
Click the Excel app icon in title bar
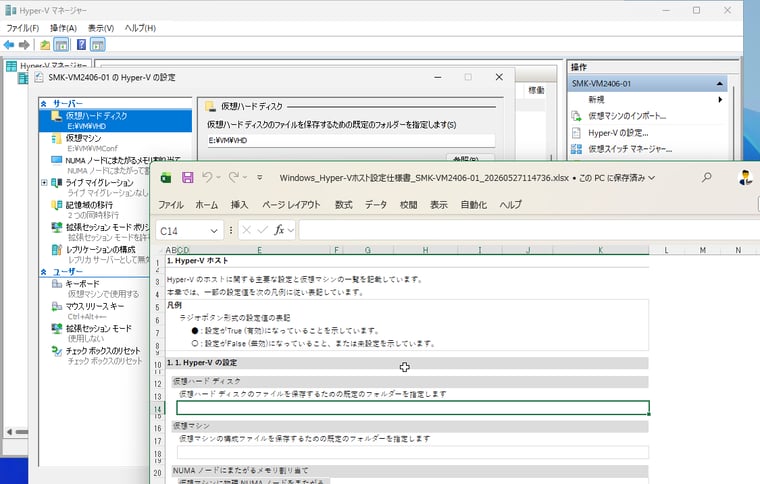tap(166, 178)
